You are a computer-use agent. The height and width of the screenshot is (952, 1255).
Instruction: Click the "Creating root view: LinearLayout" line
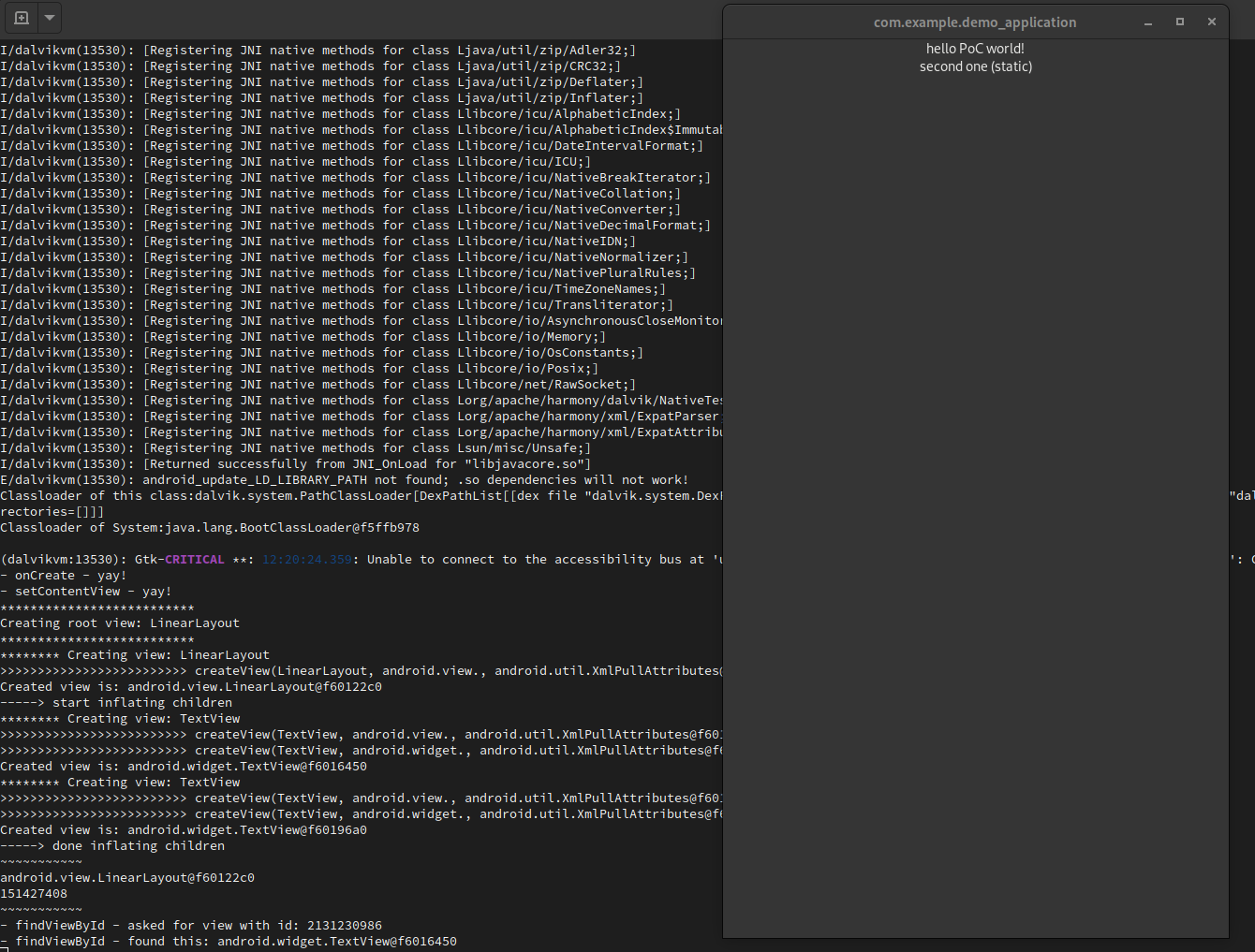coord(120,623)
